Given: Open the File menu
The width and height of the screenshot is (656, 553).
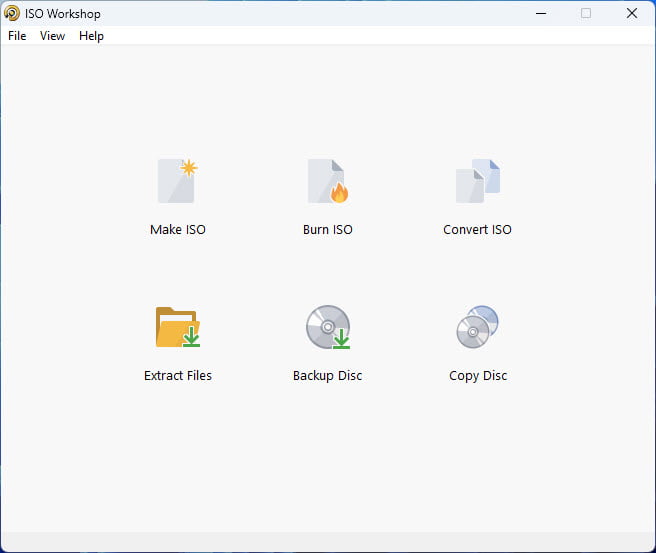Looking at the screenshot, I should click(17, 36).
